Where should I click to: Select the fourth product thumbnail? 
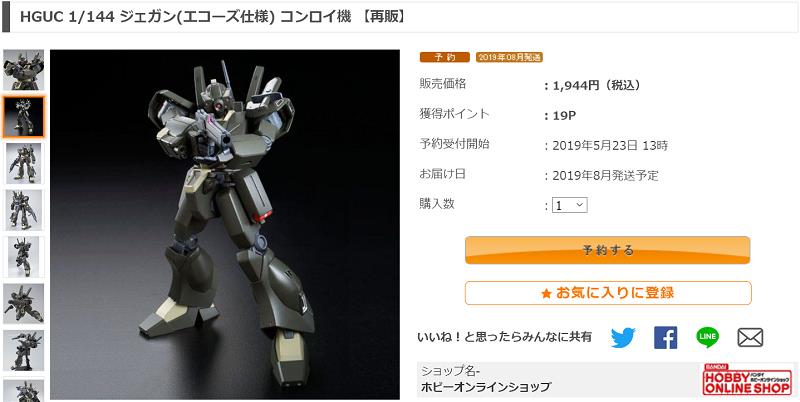23,210
